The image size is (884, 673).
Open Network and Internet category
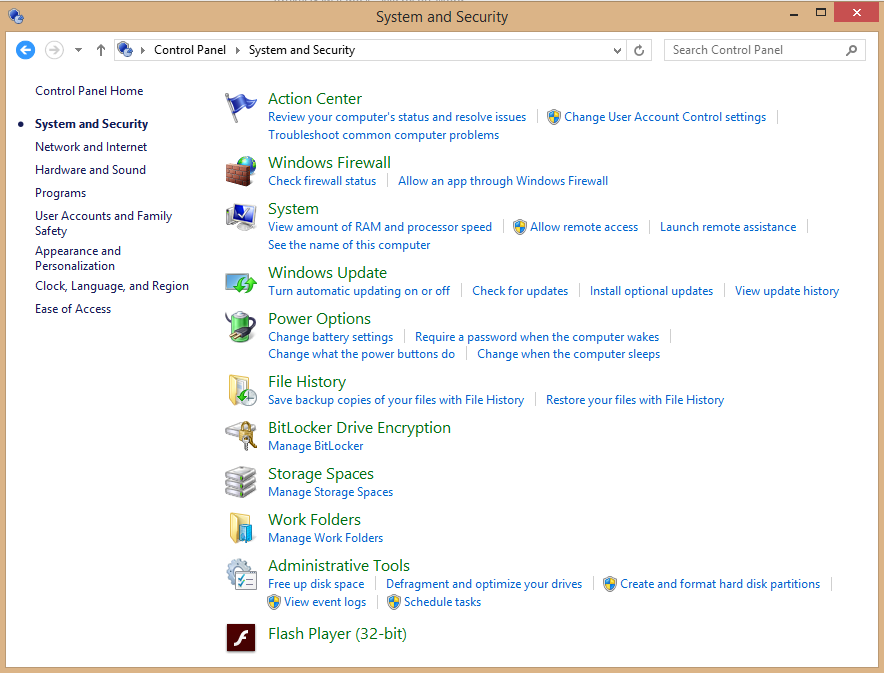(91, 147)
